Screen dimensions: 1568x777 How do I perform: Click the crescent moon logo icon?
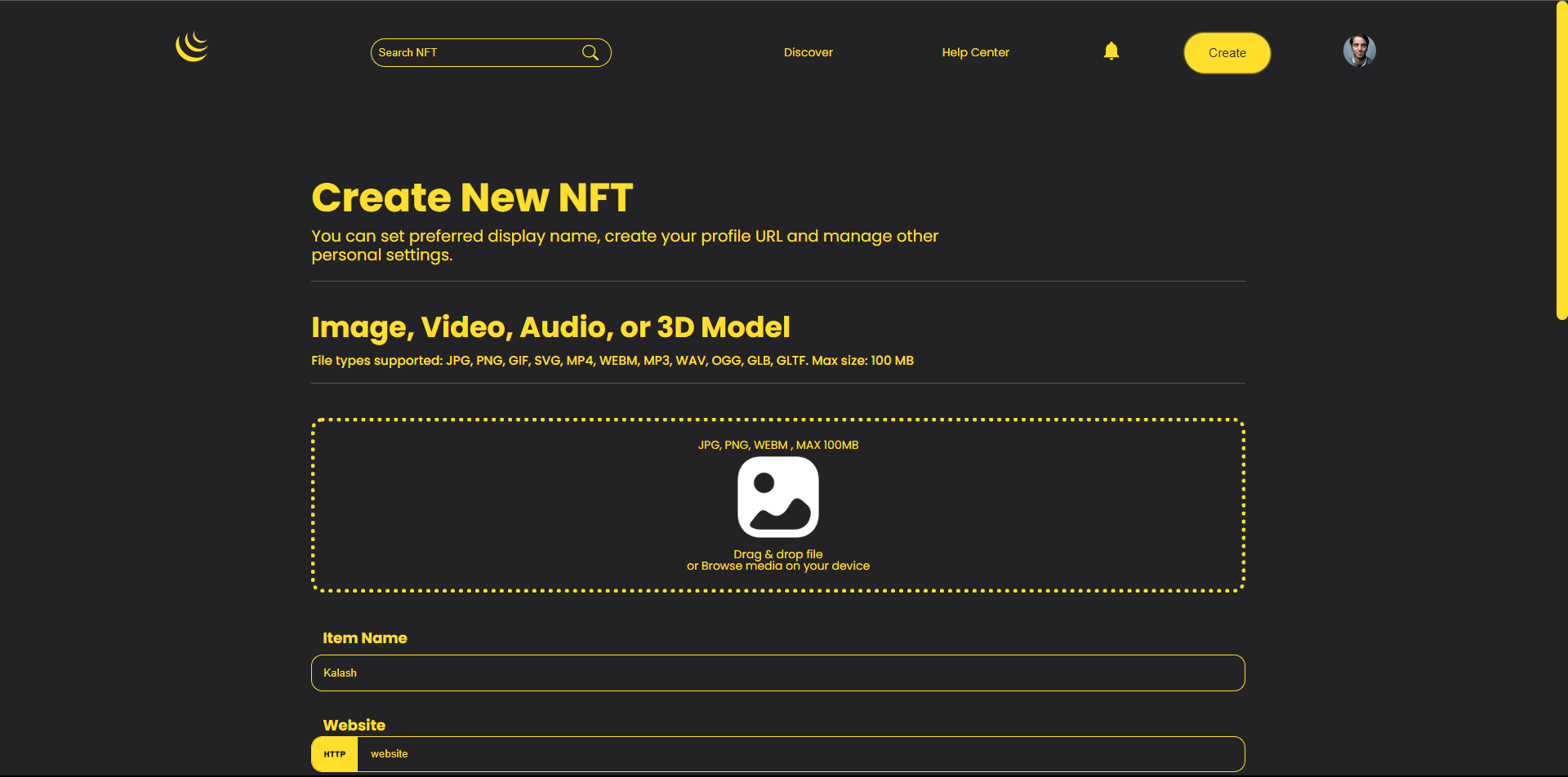[x=190, y=47]
